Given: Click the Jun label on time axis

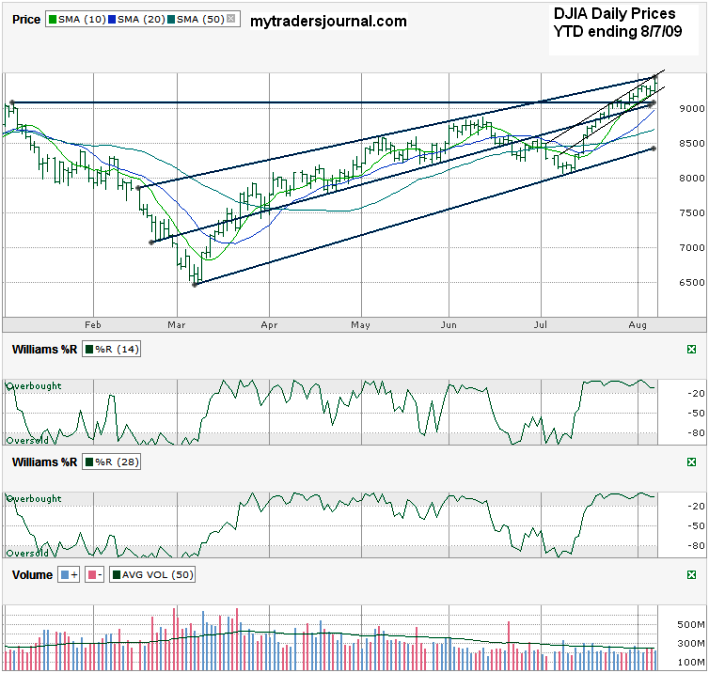Looking at the screenshot, I should coord(449,325).
